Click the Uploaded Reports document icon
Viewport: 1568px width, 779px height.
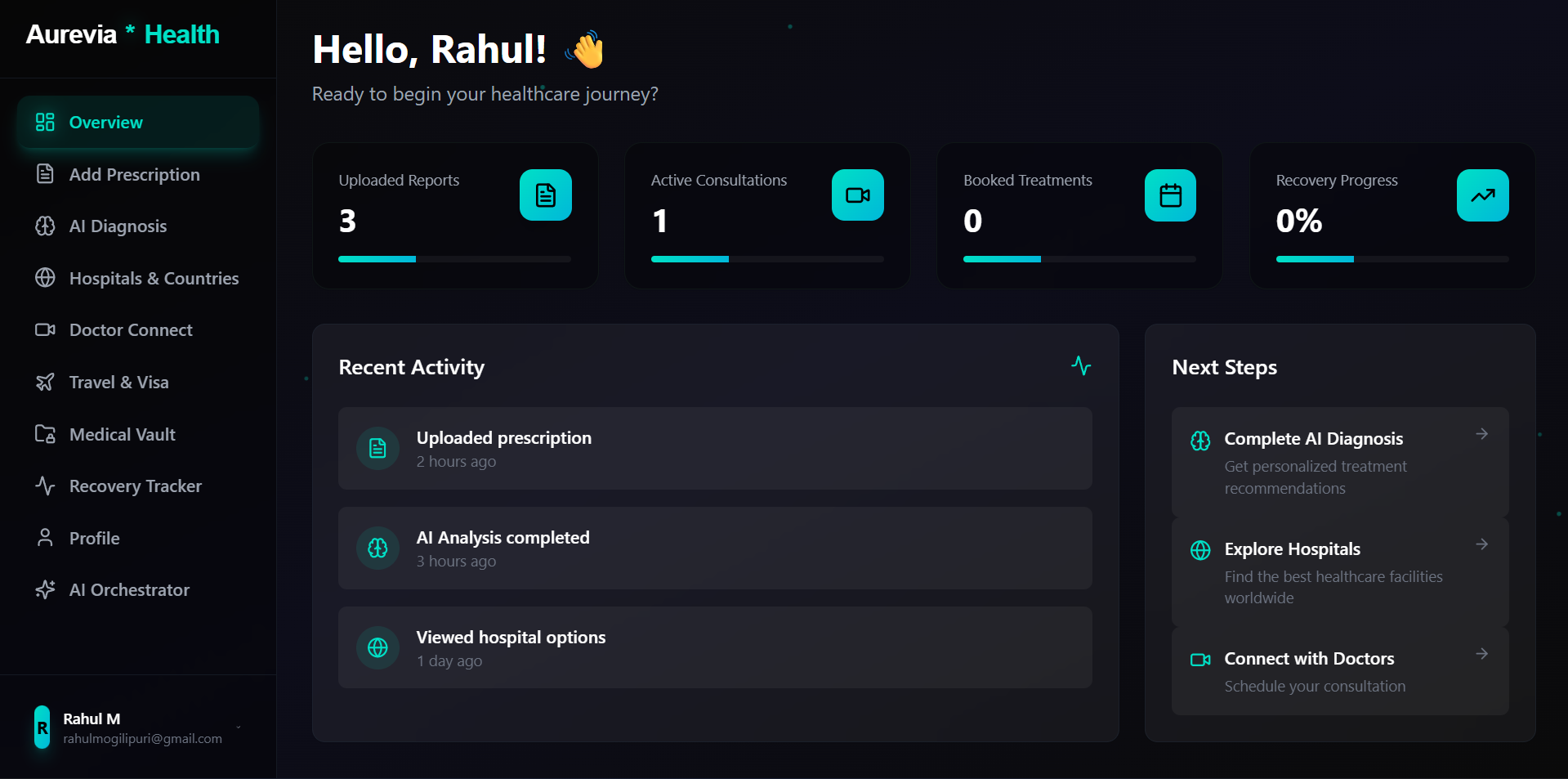coord(545,195)
